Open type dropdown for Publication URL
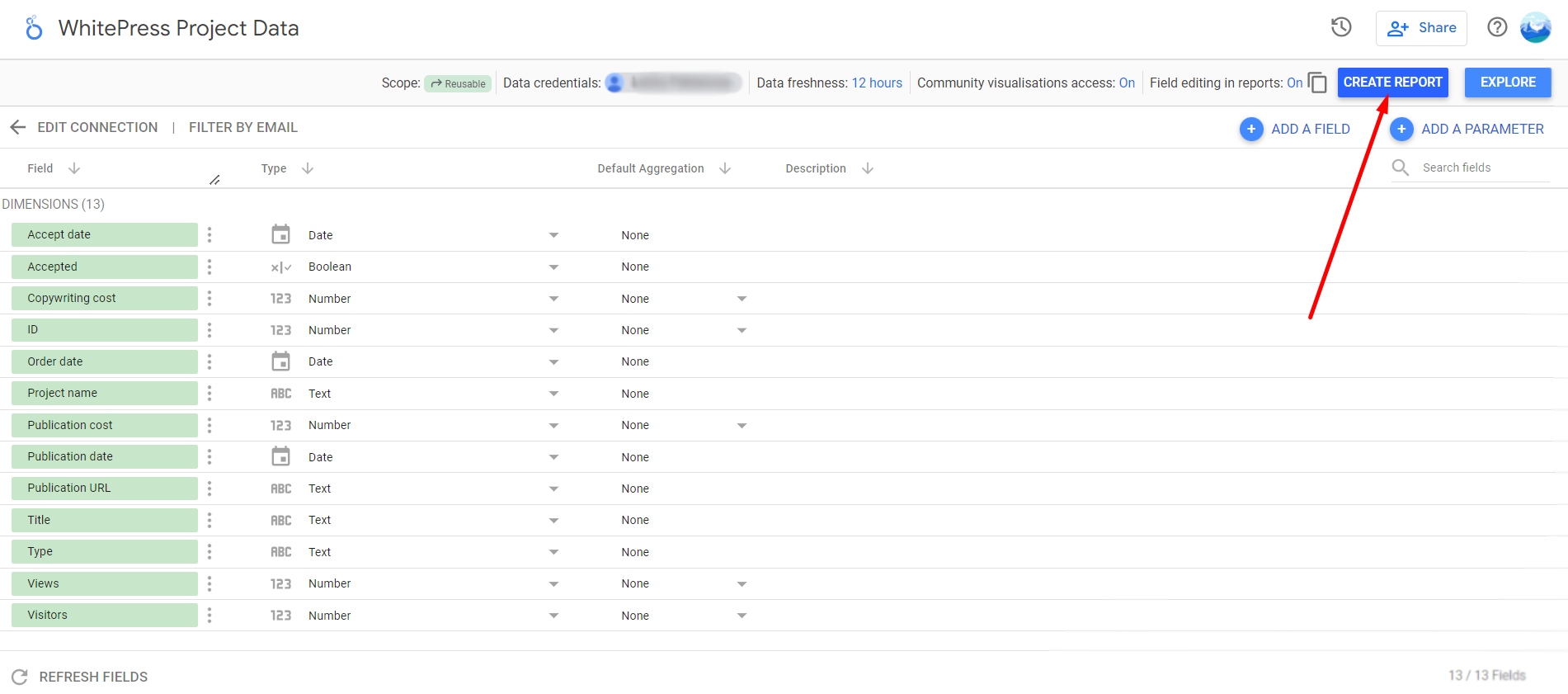The image size is (1568, 694). pyautogui.click(x=553, y=489)
